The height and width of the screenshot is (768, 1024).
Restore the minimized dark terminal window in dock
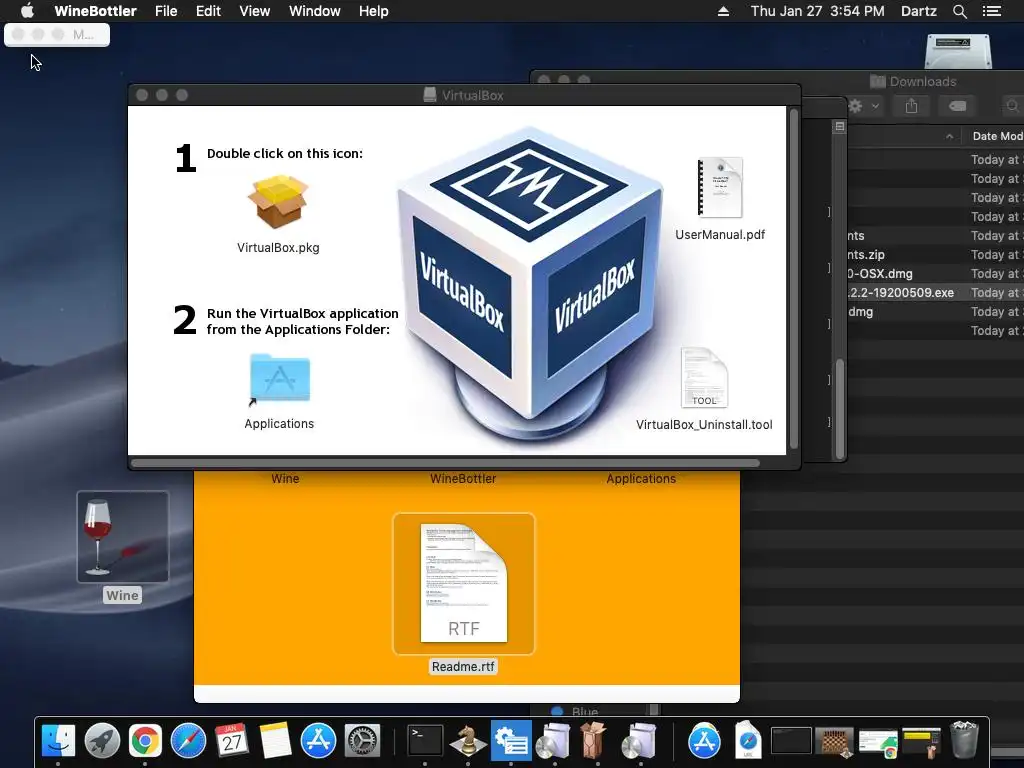pos(791,741)
